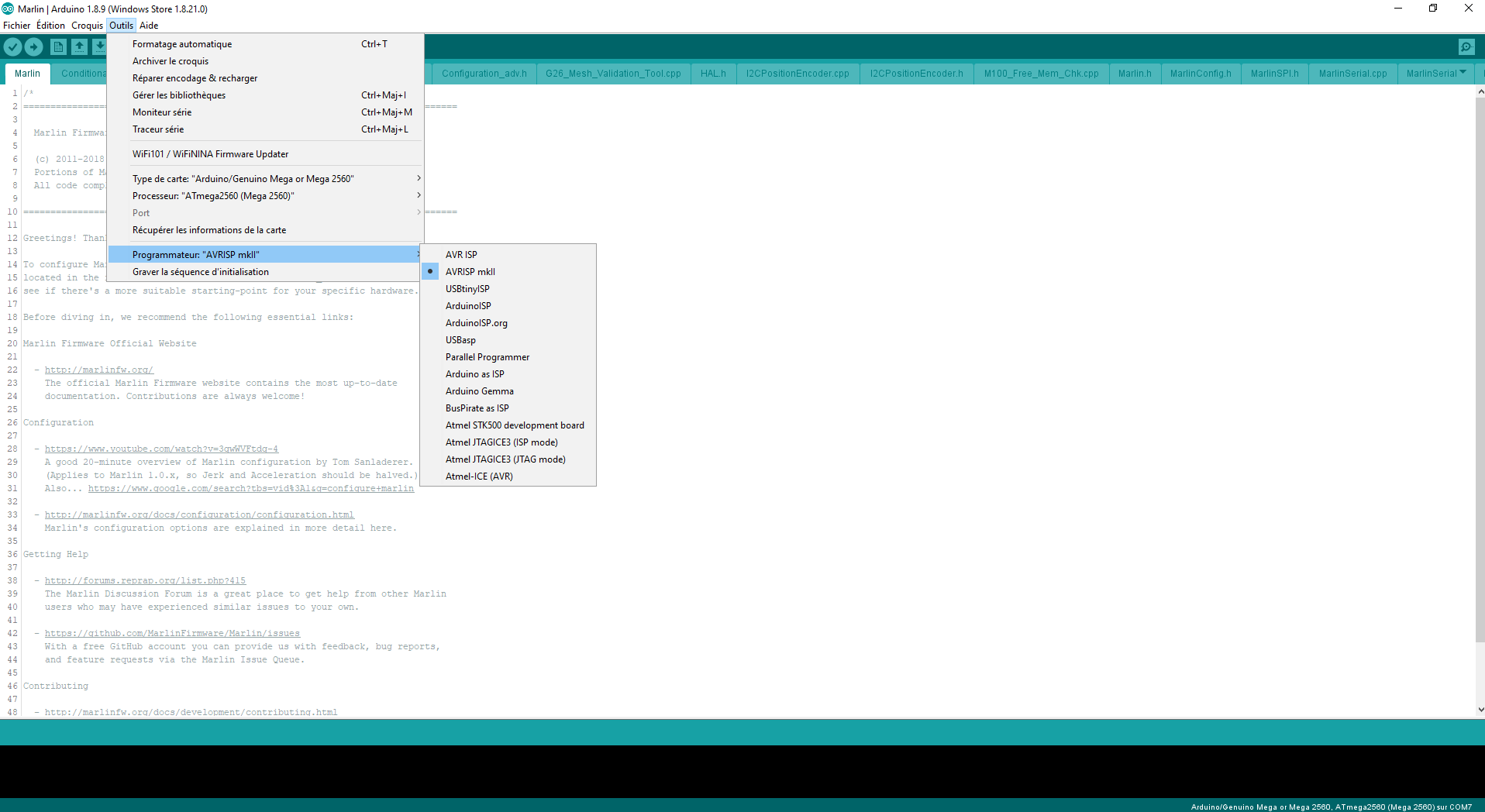Expand the Processeur submenu
This screenshot has width=1485, height=812.
266,196
